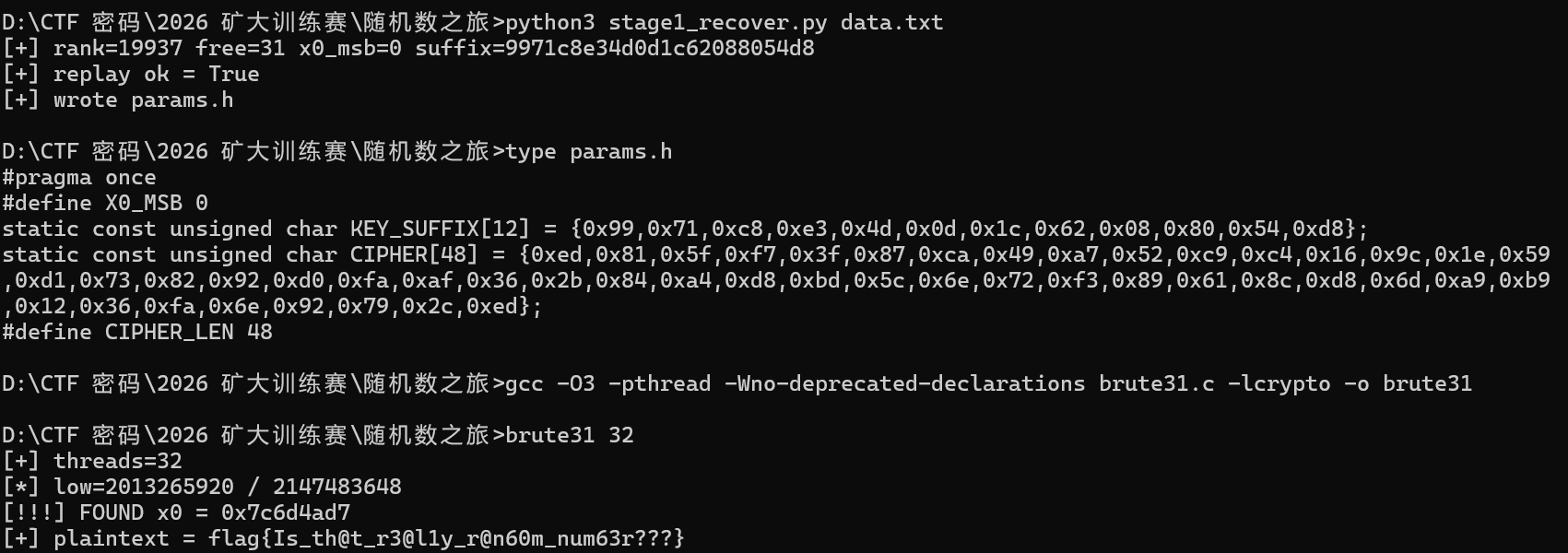Click the FOUND x0 = 0x7c6d4ad7 line

[214, 512]
